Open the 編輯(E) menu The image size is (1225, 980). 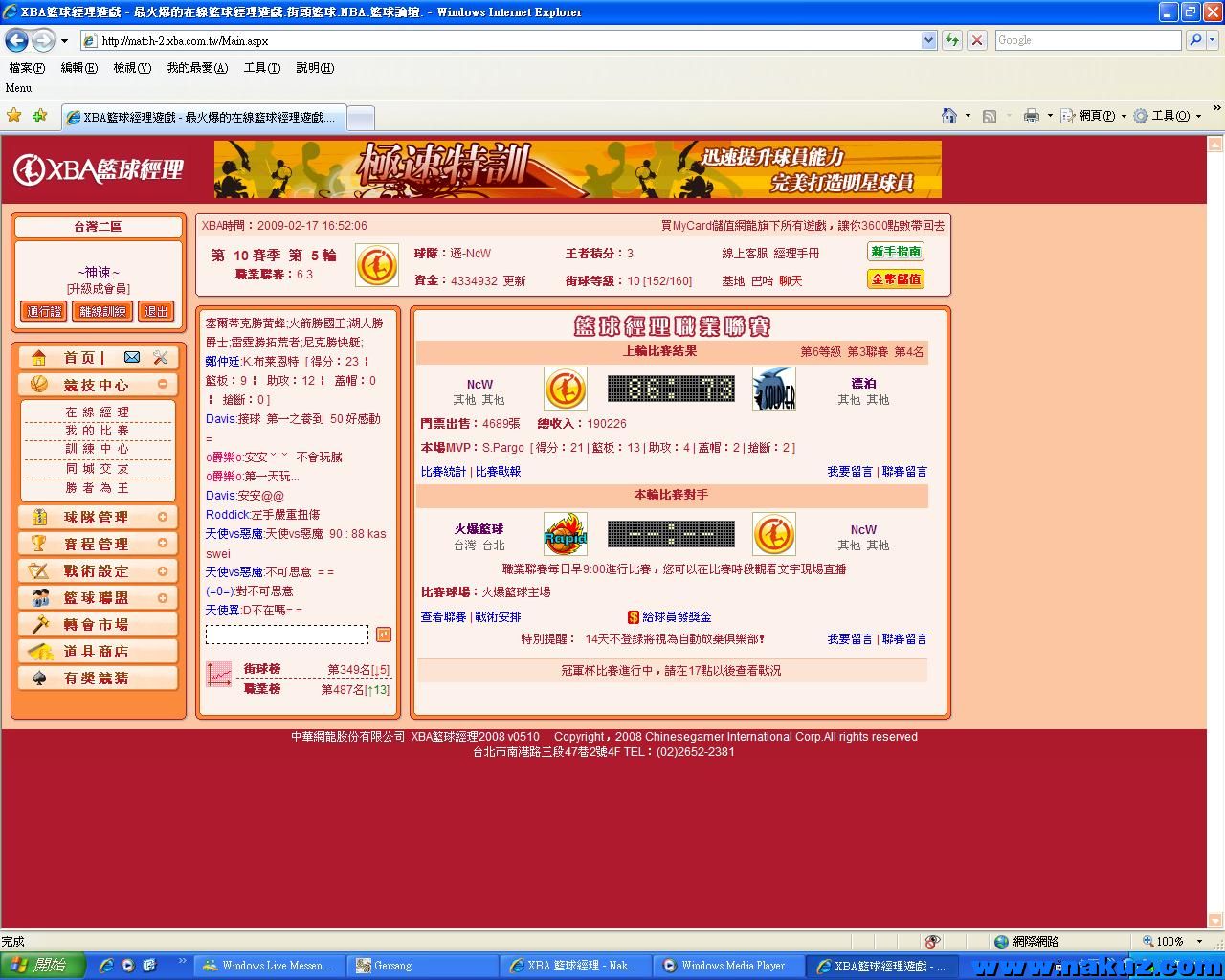(x=78, y=68)
